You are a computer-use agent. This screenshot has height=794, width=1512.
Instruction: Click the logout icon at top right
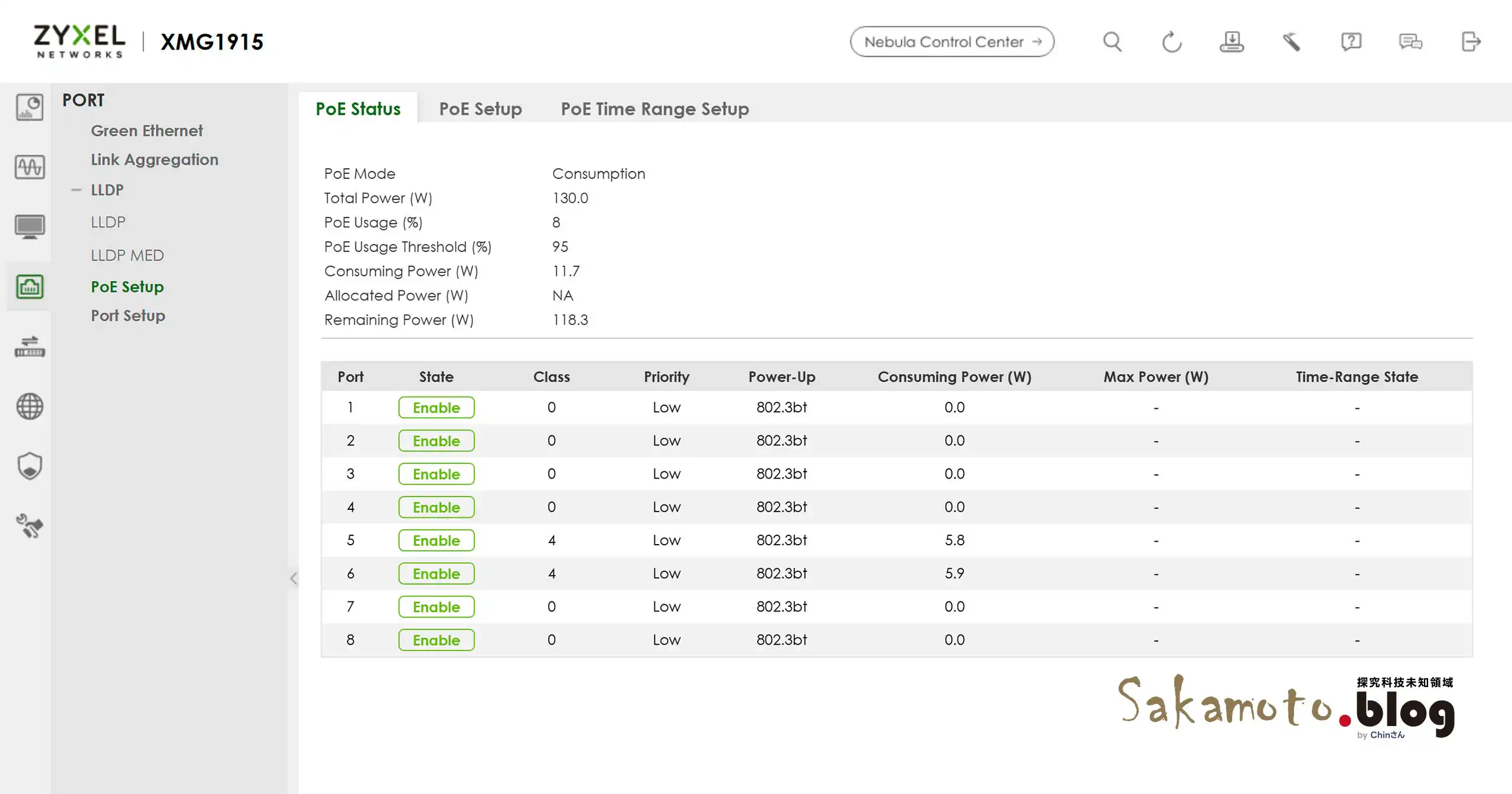click(1471, 42)
